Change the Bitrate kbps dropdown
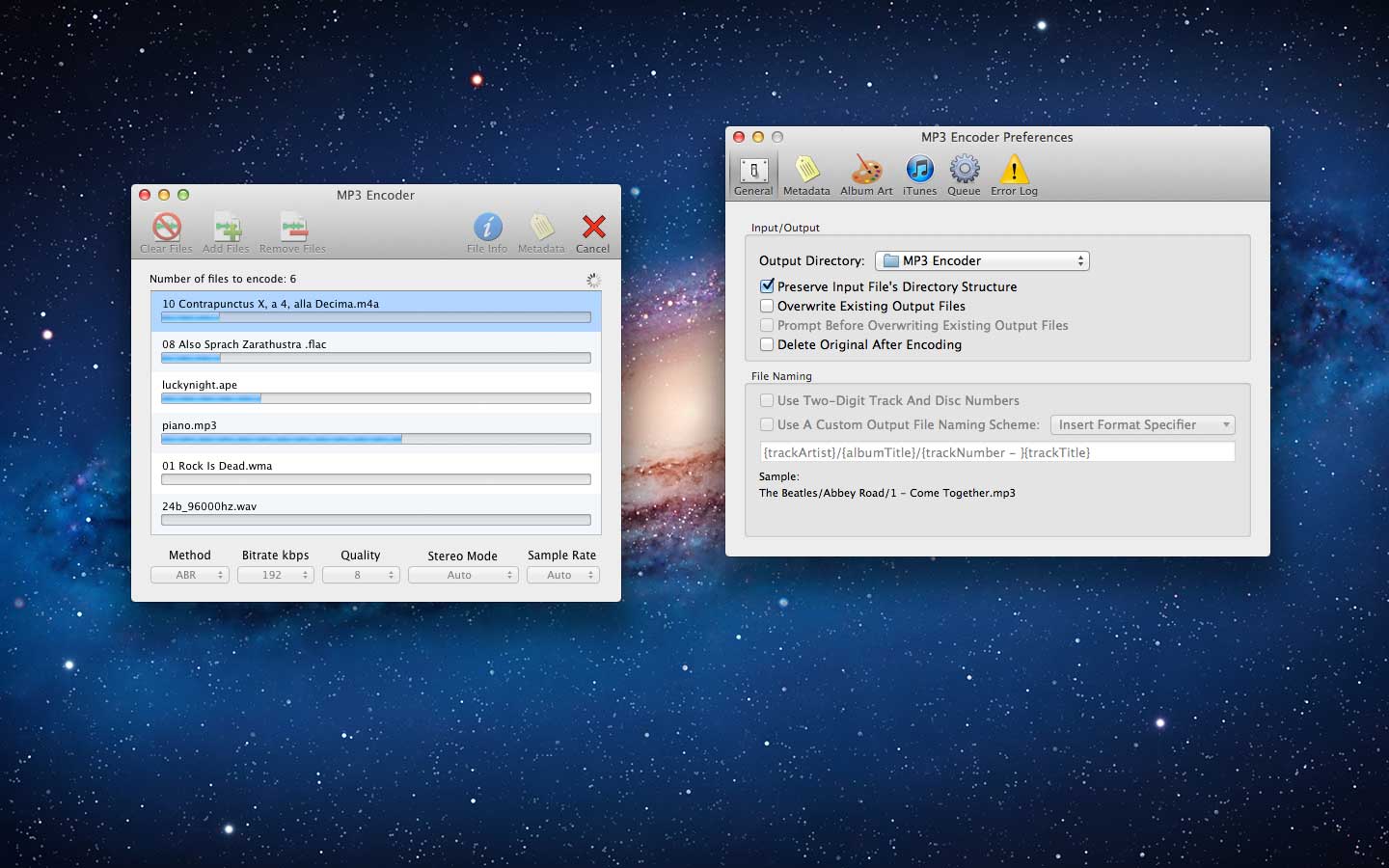Screen dimensions: 1389x868 click(275, 574)
